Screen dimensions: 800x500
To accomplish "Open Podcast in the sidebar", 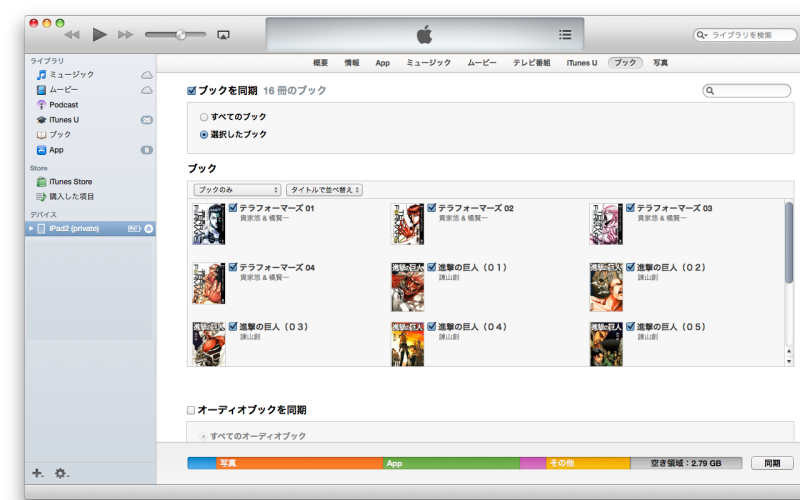I will 64,105.
